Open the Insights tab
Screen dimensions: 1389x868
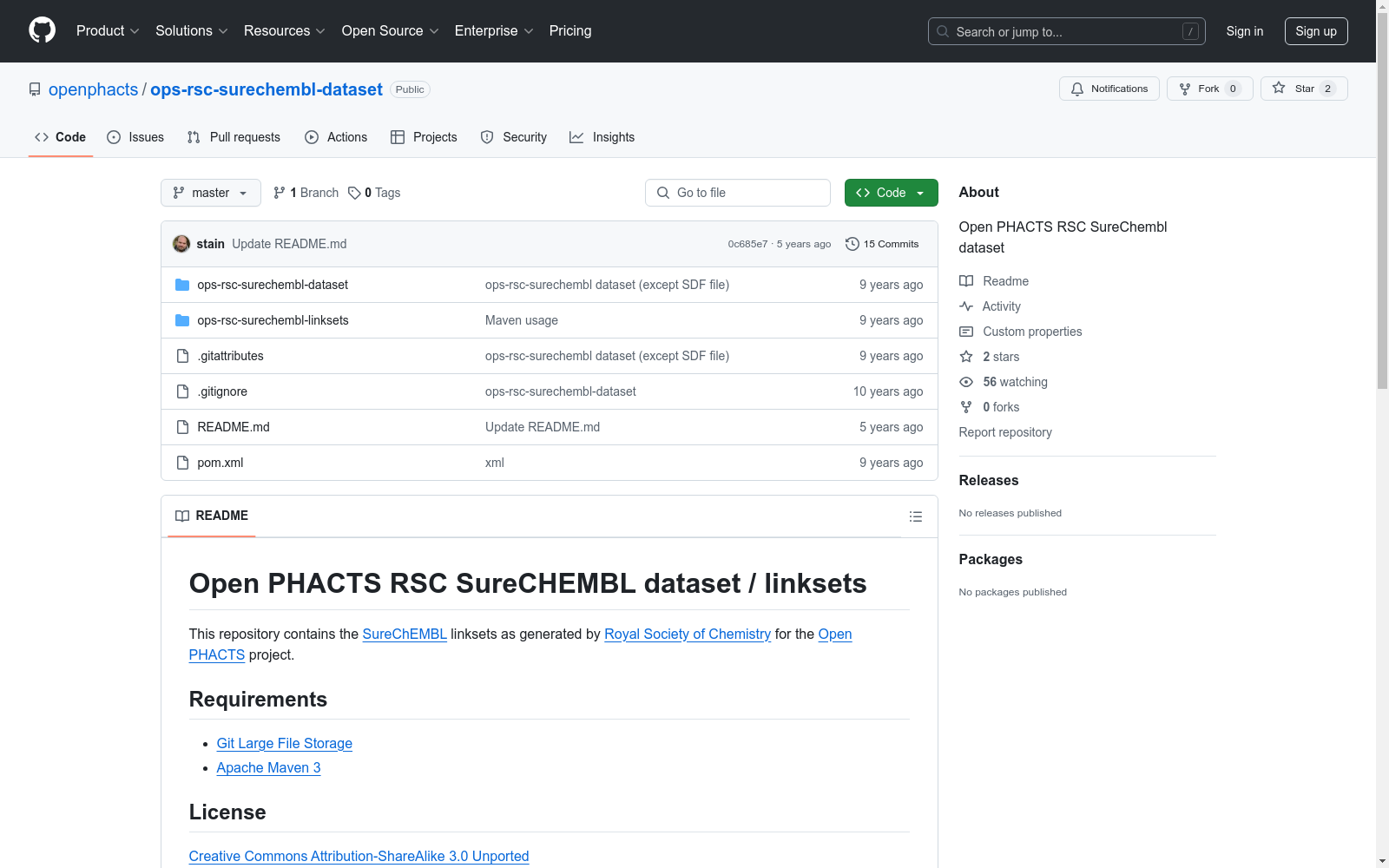[602, 137]
